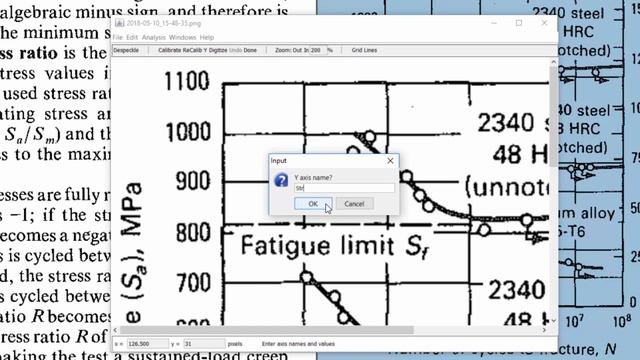Click 'stress ratio' bold text in background document

(x=29, y=53)
